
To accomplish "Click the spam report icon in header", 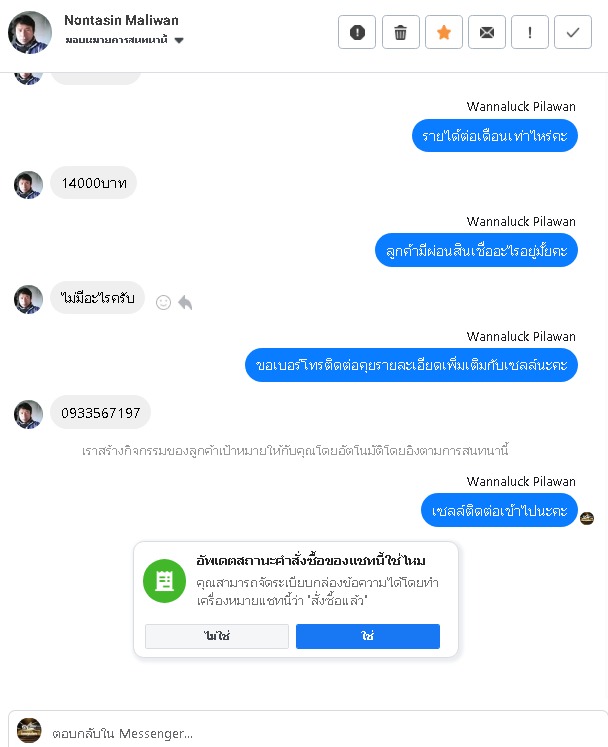I will pos(357,32).
